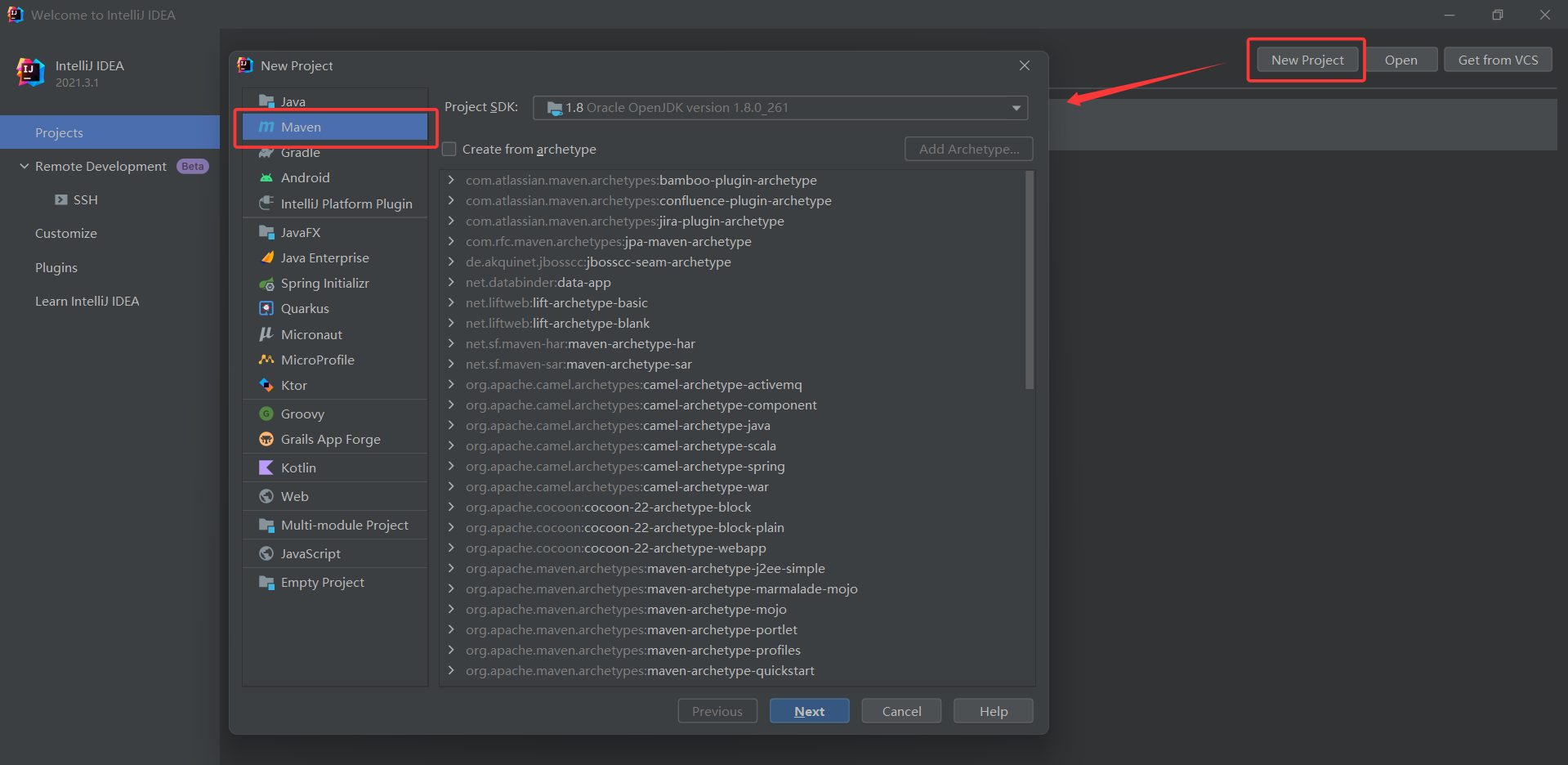Expand confluence-plugin-archetype entry
This screenshot has width=1568, height=765.
point(451,200)
